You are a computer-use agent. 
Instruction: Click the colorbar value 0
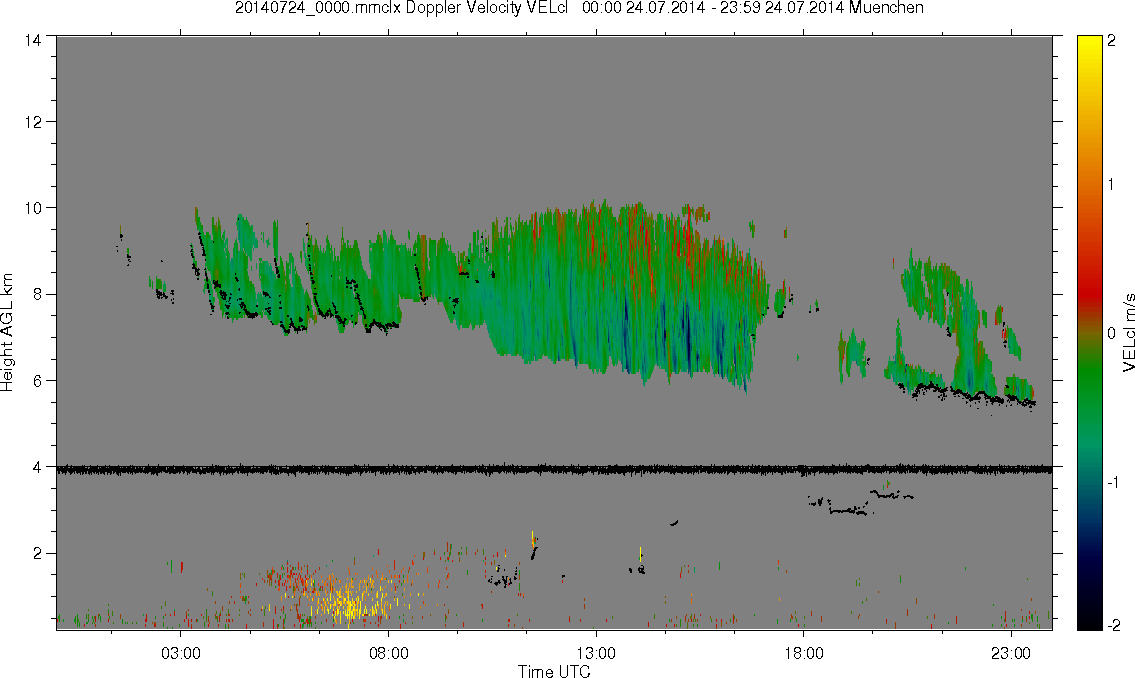[x=1111, y=334]
